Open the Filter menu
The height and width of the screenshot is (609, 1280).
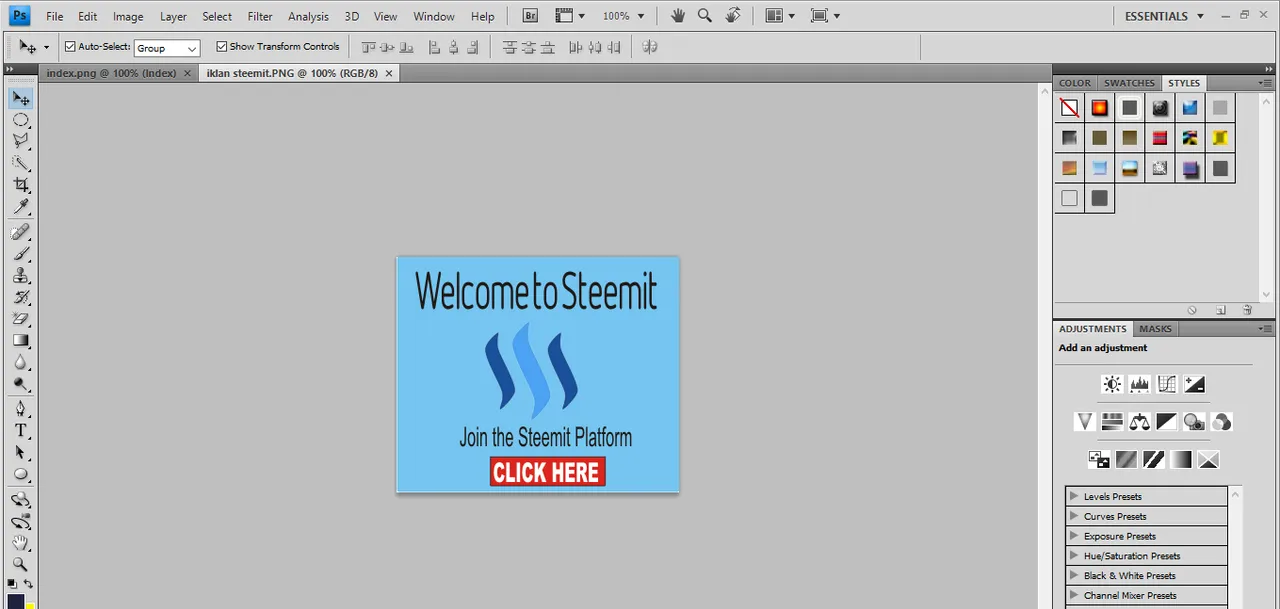point(260,16)
